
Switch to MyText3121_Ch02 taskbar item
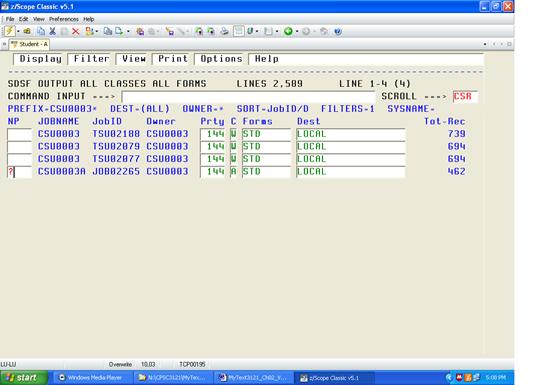tap(253, 378)
